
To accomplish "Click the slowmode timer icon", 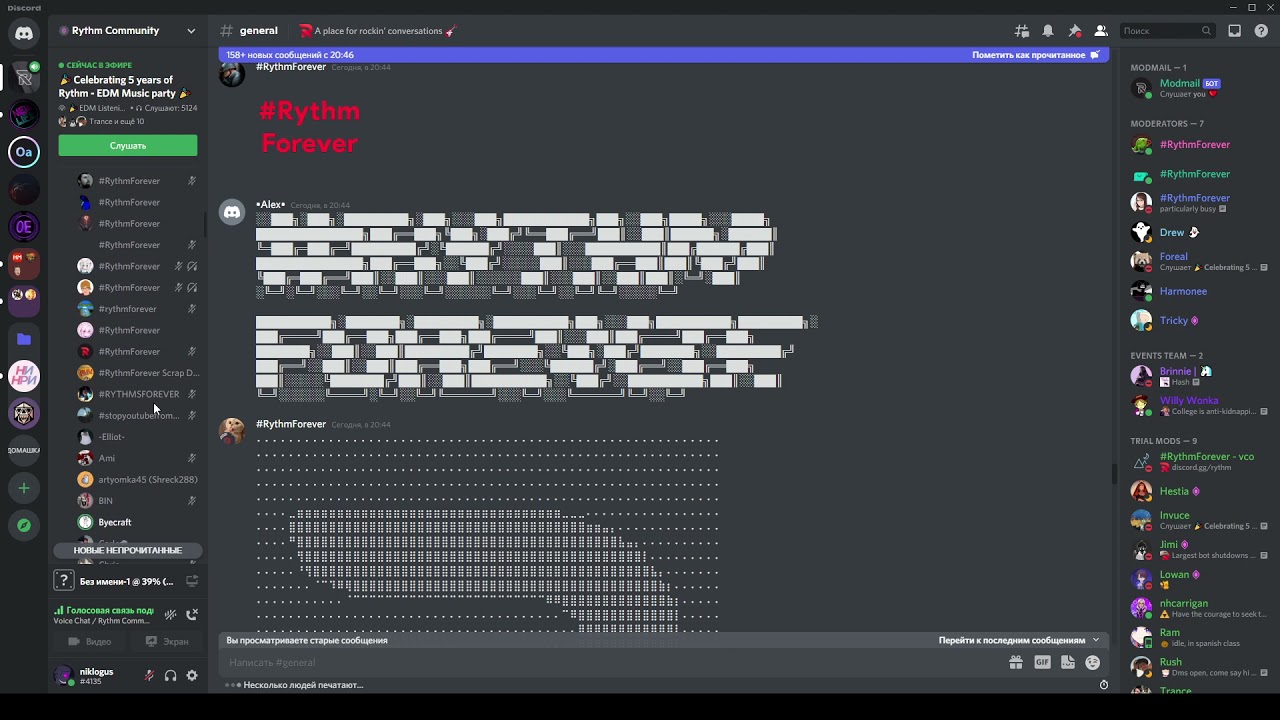I will (x=1104, y=685).
